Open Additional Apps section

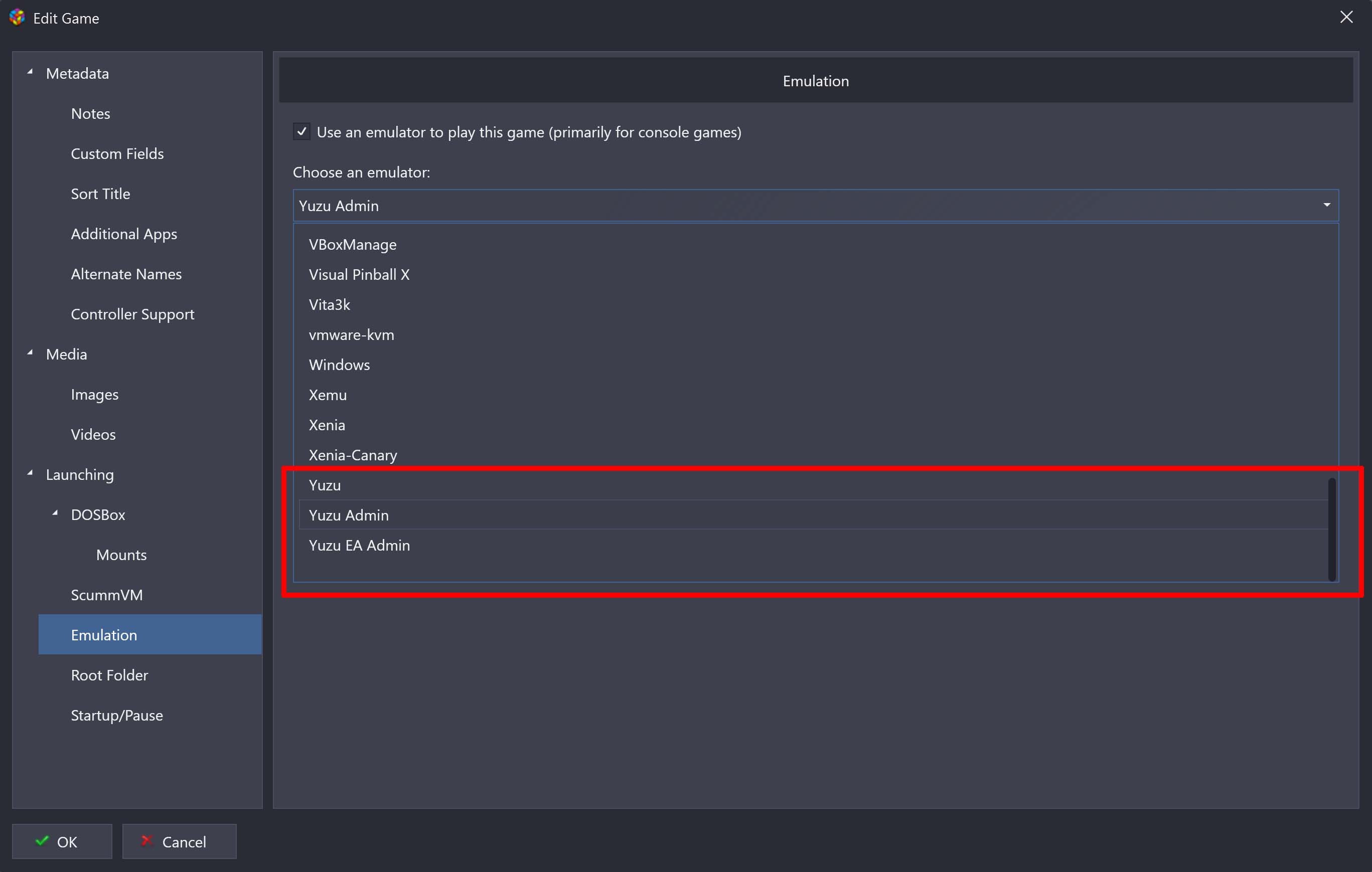coord(124,234)
